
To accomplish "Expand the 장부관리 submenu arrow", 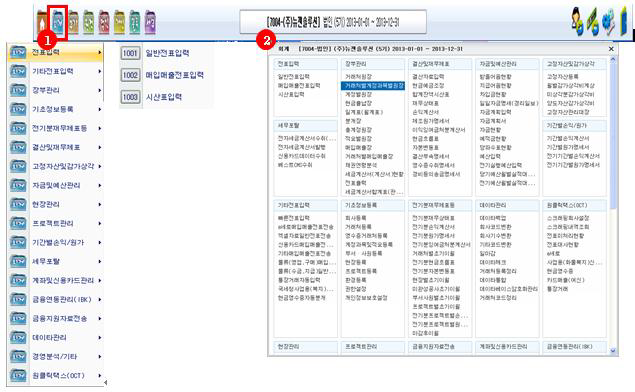I will point(100,90).
